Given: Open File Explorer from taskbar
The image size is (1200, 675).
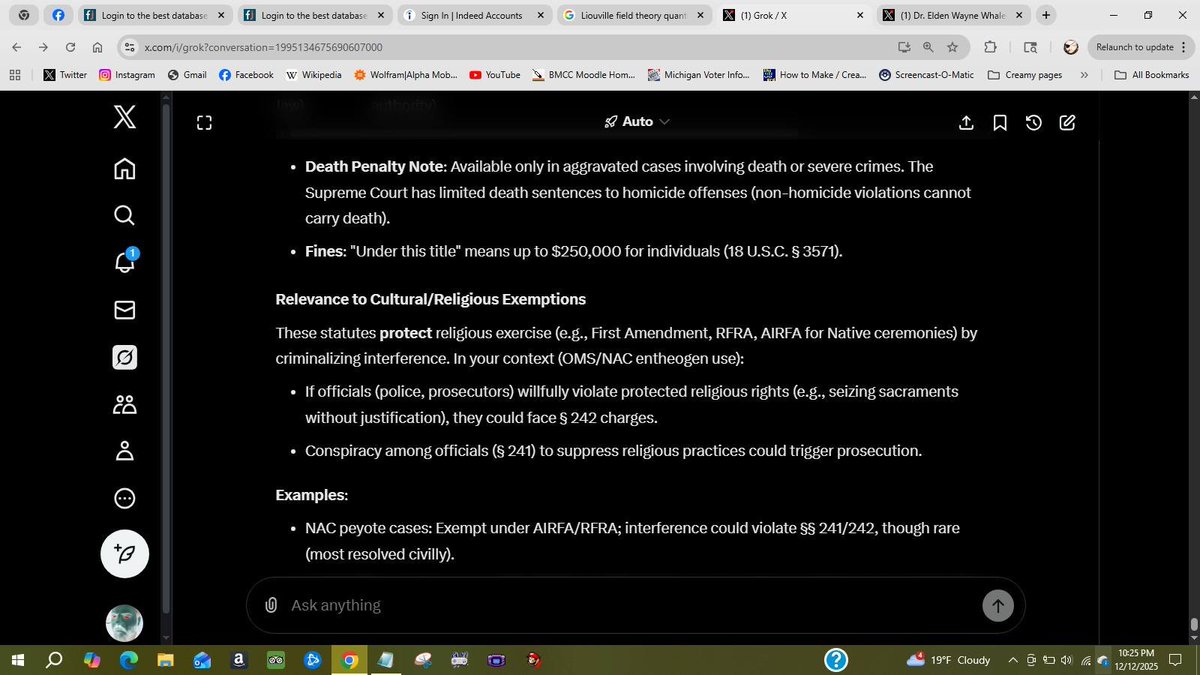Looking at the screenshot, I should tap(165, 660).
